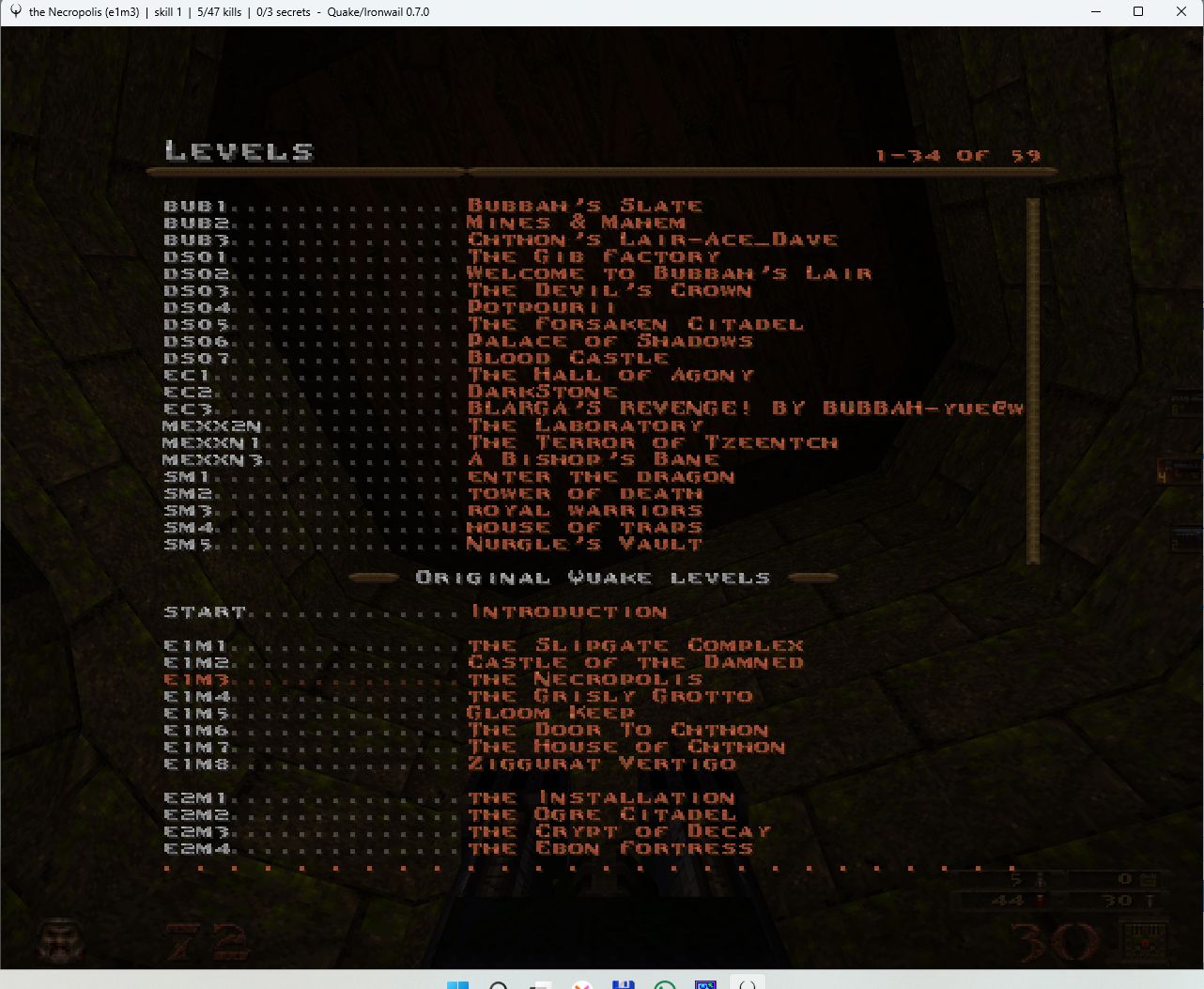Screen dimensions: 1204x989
Task: Choose EC3 Blarga's Revenge level
Action: pos(594,409)
